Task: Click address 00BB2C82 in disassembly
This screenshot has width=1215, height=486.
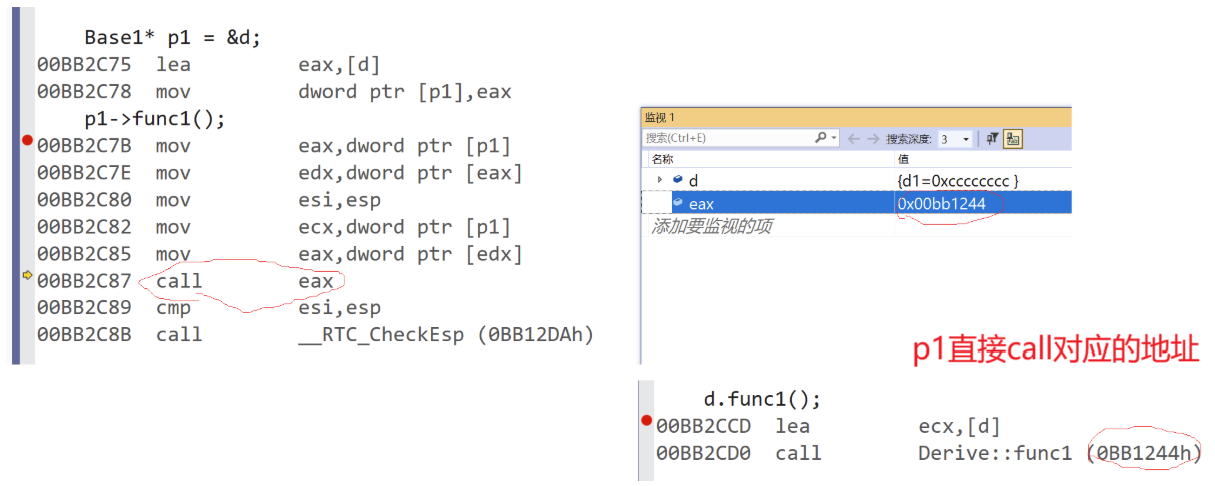Action: [x=84, y=227]
